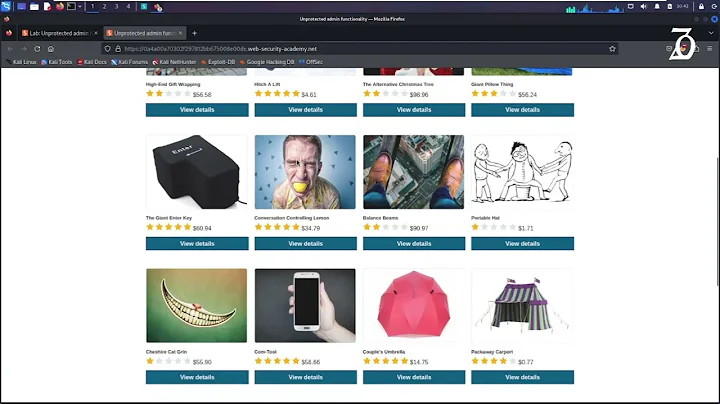View details for High-End Gift Wrapping
The width and height of the screenshot is (720, 404).
197,110
